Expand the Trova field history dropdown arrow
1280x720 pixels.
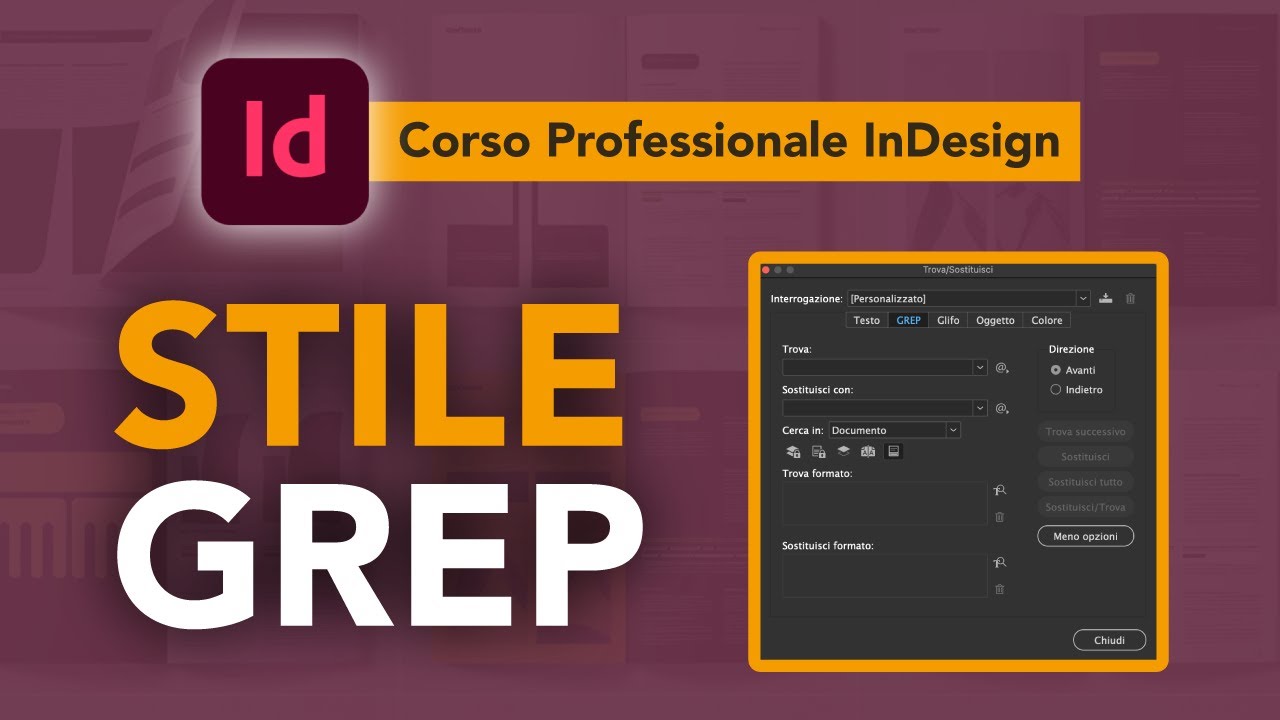(x=980, y=368)
